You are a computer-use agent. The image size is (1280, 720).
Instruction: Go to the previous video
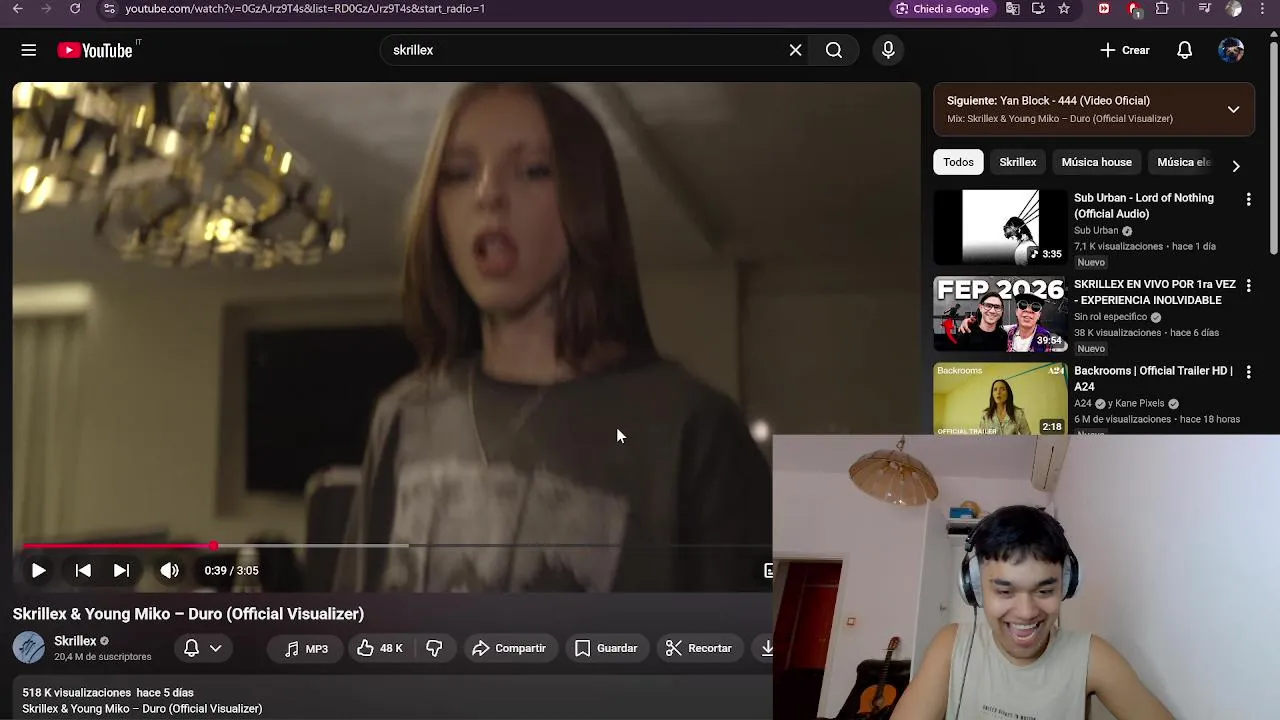[83, 570]
